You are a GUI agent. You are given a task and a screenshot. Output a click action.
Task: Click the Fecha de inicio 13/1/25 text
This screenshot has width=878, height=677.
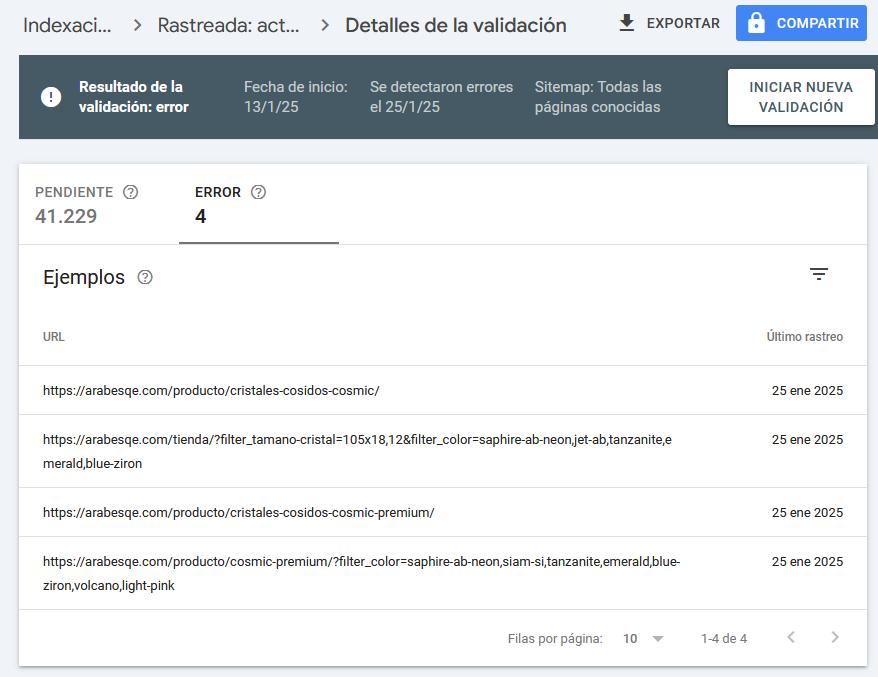pos(296,97)
